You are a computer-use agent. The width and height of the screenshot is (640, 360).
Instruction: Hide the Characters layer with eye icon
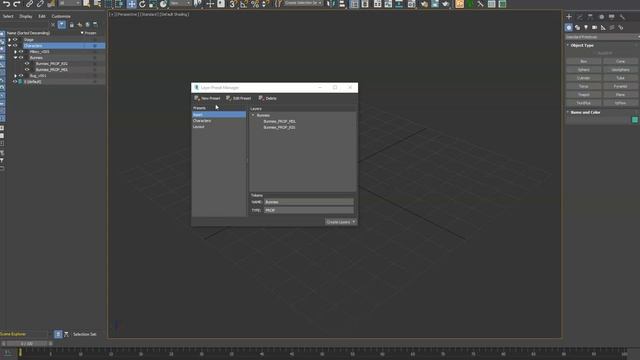[15, 46]
